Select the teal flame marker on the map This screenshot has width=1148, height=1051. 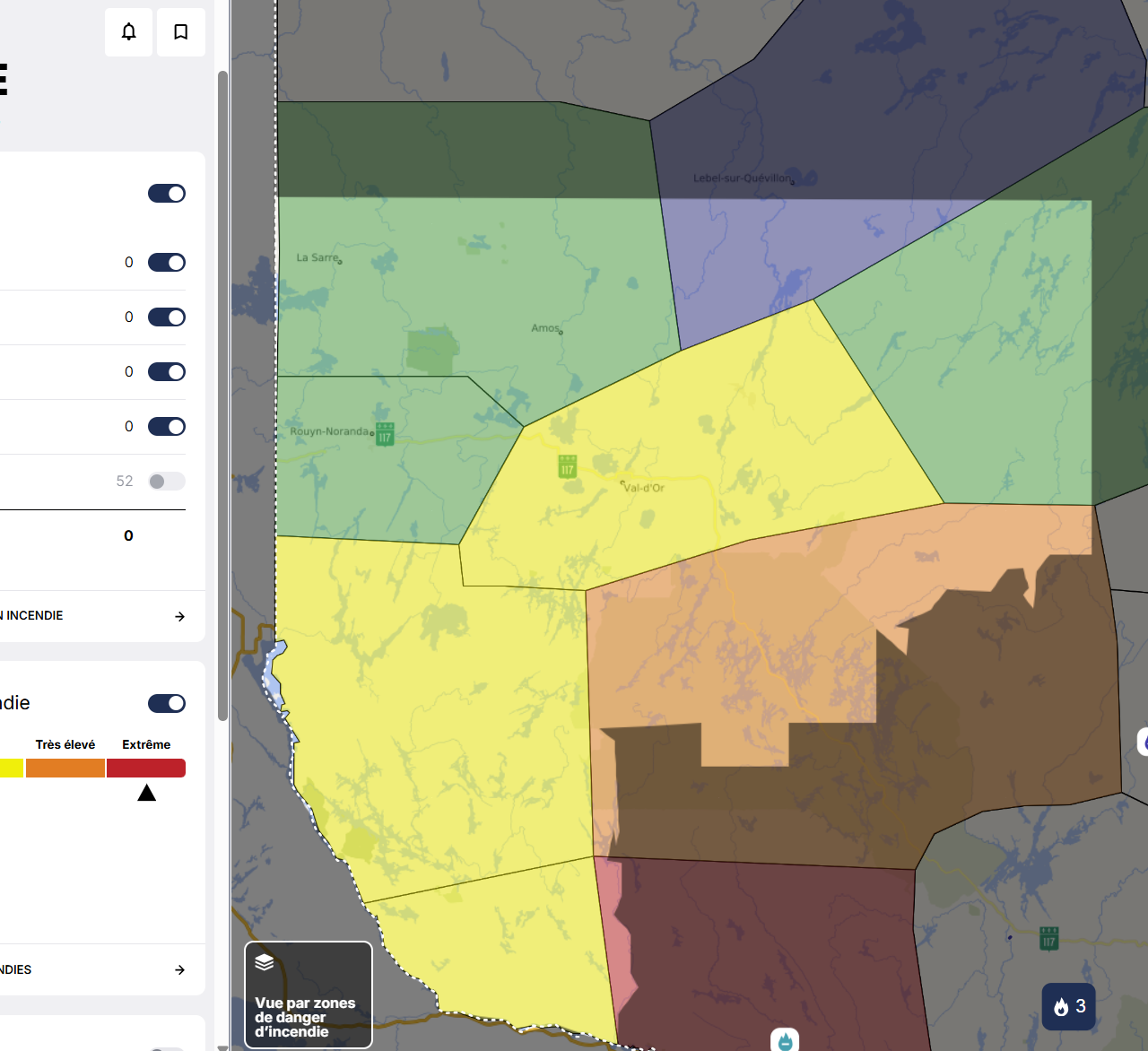click(x=785, y=1040)
